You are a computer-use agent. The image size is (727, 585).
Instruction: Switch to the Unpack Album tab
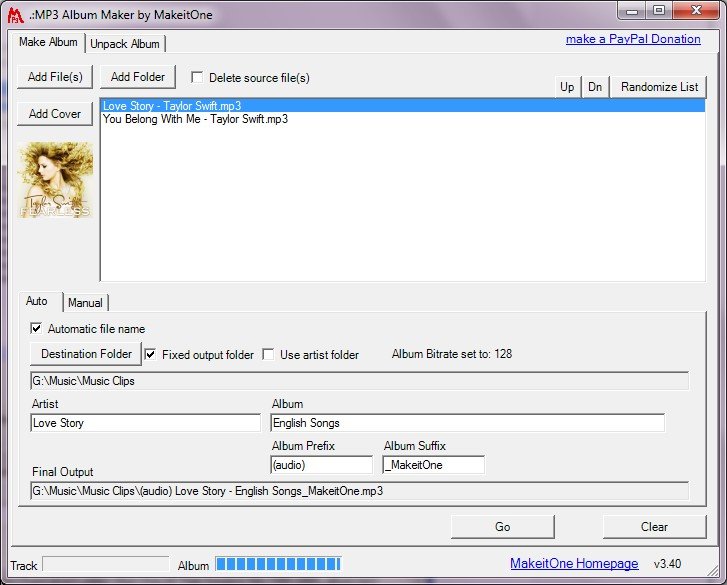pyautogui.click(x=125, y=44)
